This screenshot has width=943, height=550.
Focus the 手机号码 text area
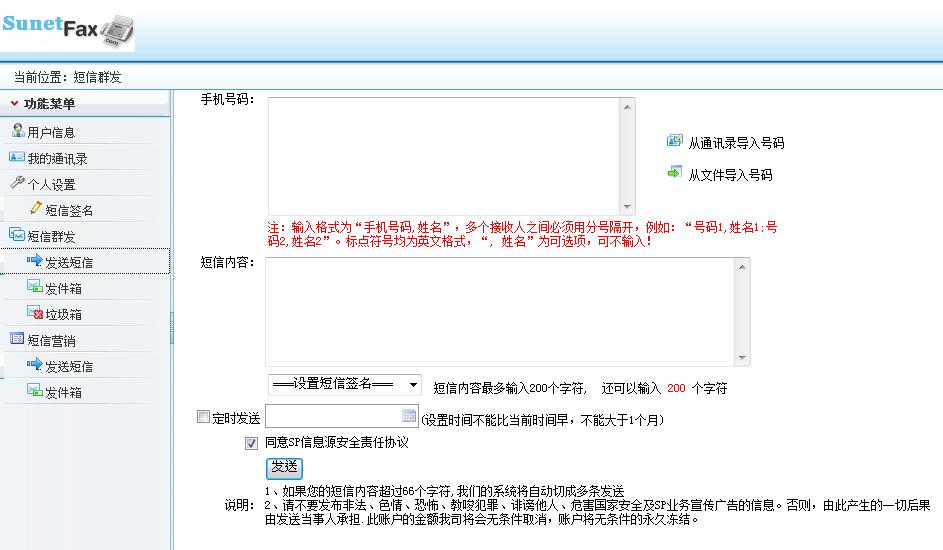point(444,156)
